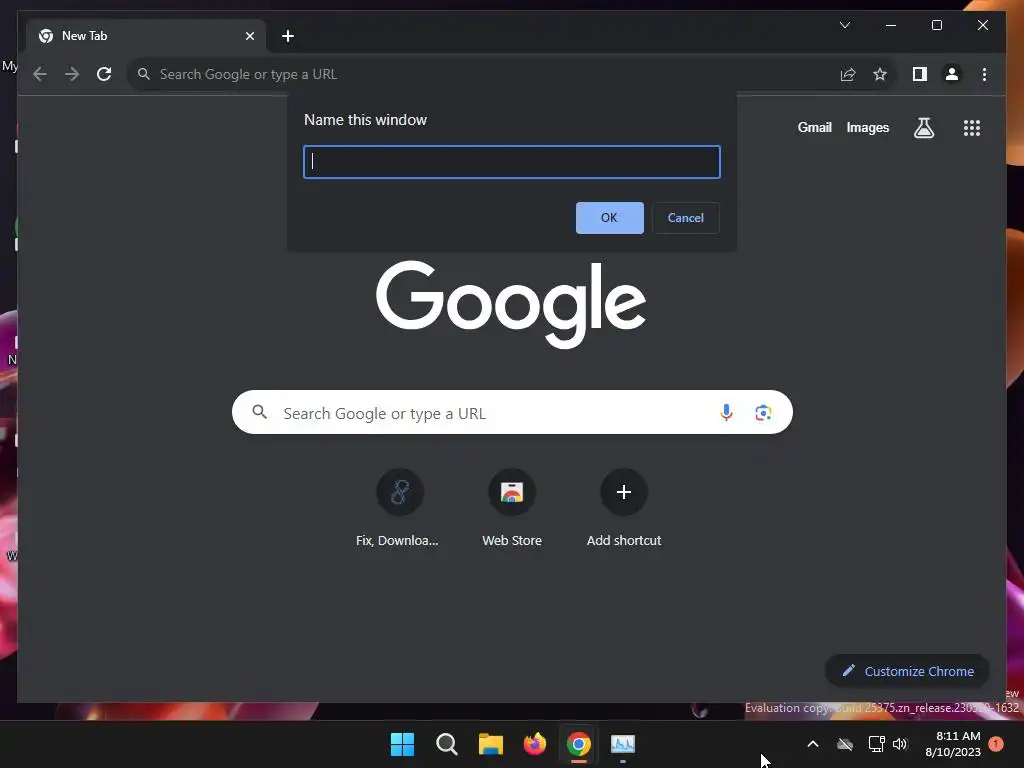Open Search Labs flask icon

(923, 127)
